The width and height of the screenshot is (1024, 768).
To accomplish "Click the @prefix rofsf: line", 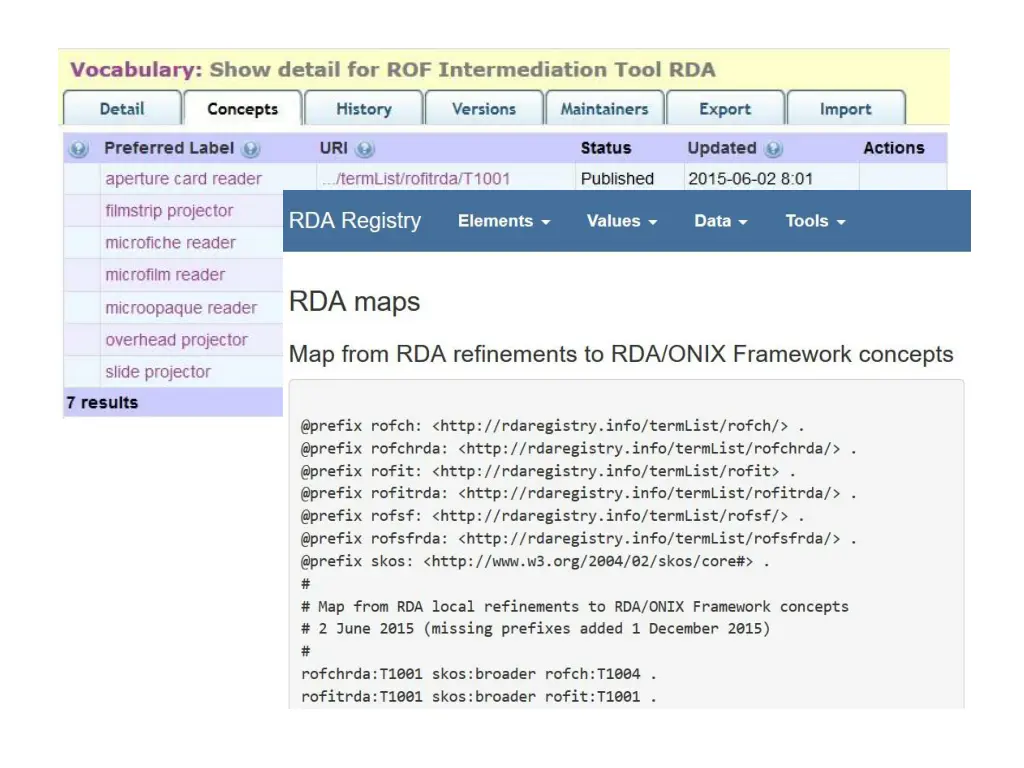I will tap(552, 516).
